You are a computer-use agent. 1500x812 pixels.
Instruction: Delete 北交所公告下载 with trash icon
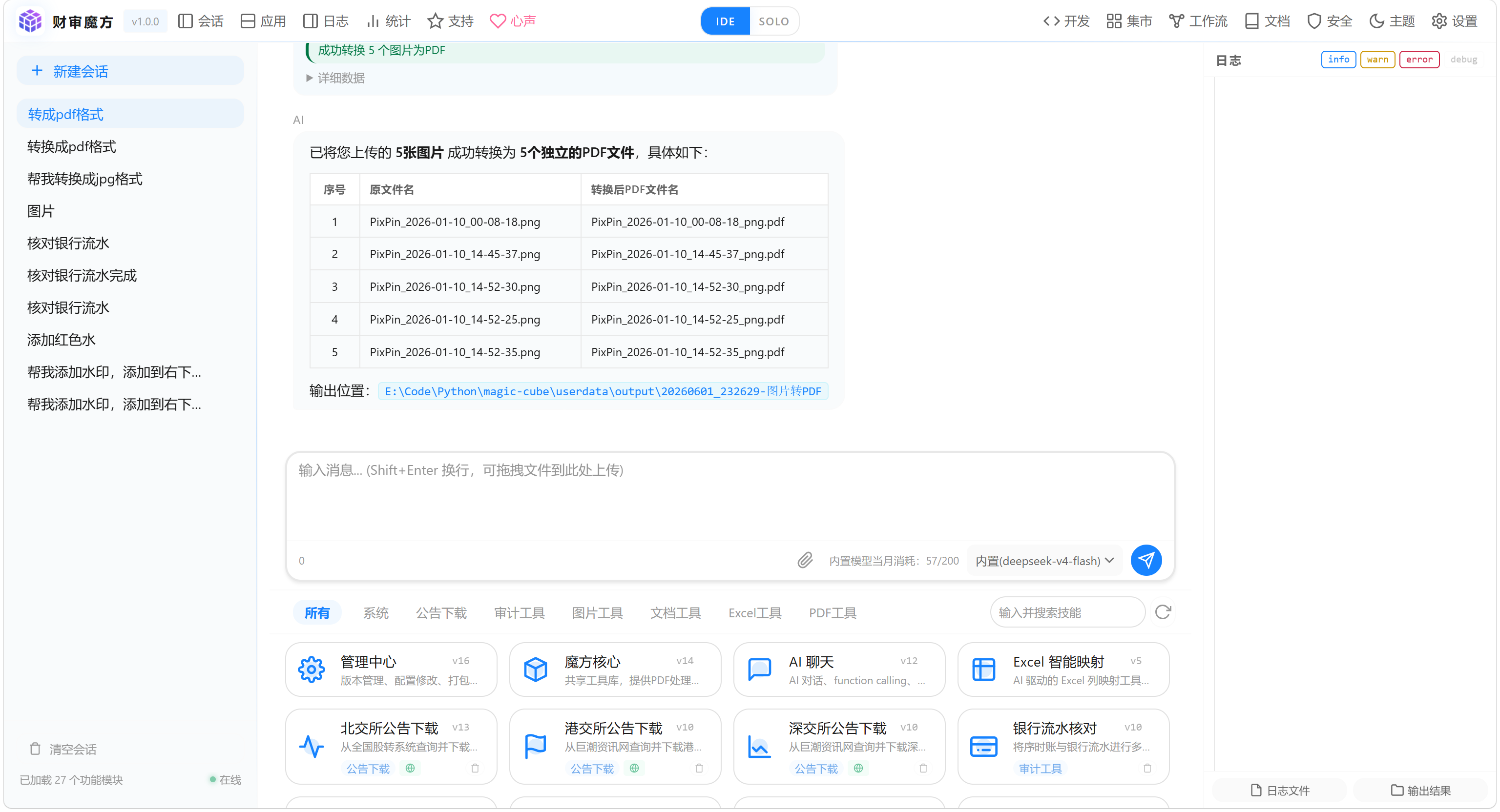pos(475,769)
